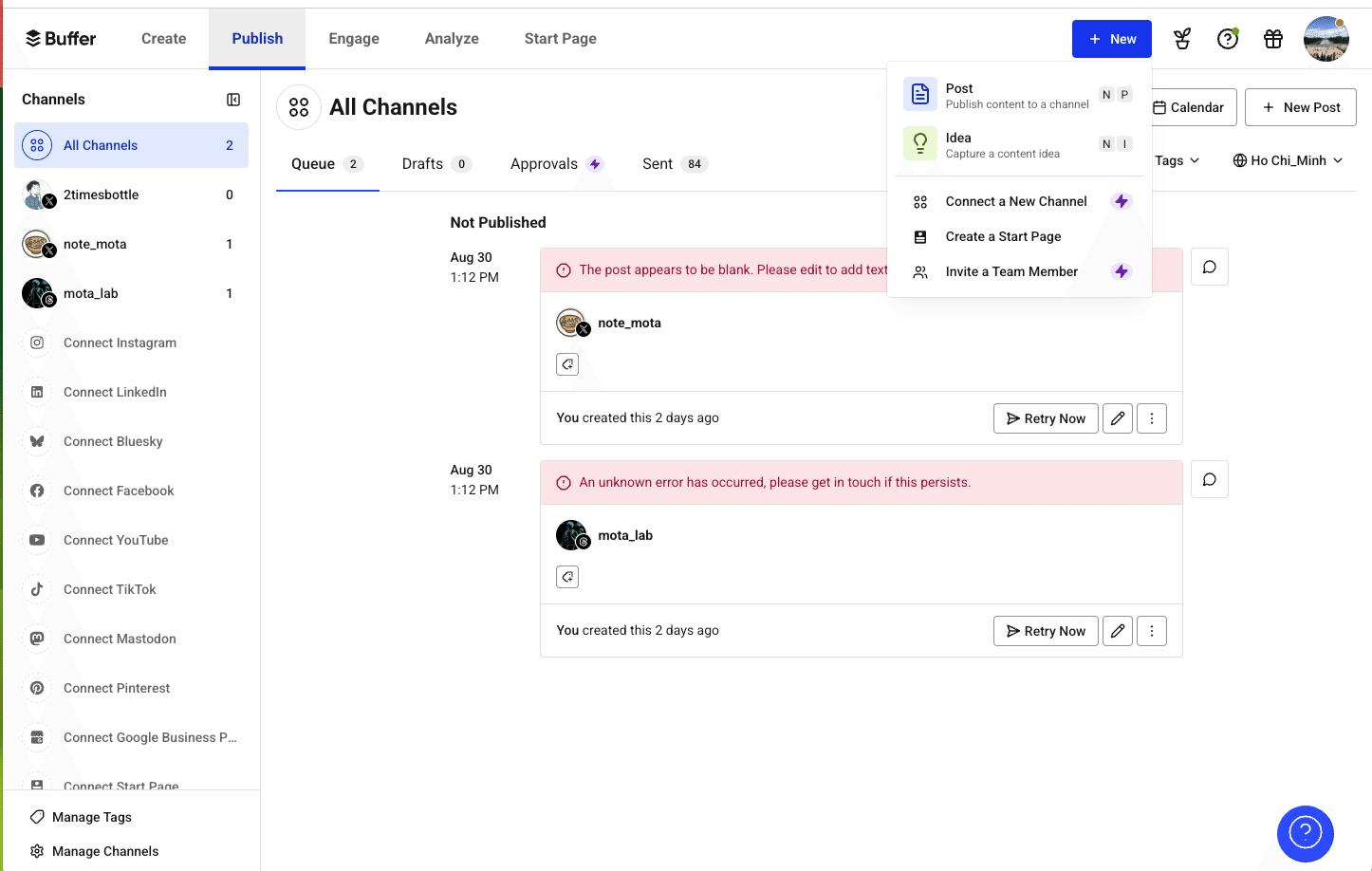Screen dimensions: 1372x871
Task: Click the tag icon on mota_lab post
Action: pos(567,577)
